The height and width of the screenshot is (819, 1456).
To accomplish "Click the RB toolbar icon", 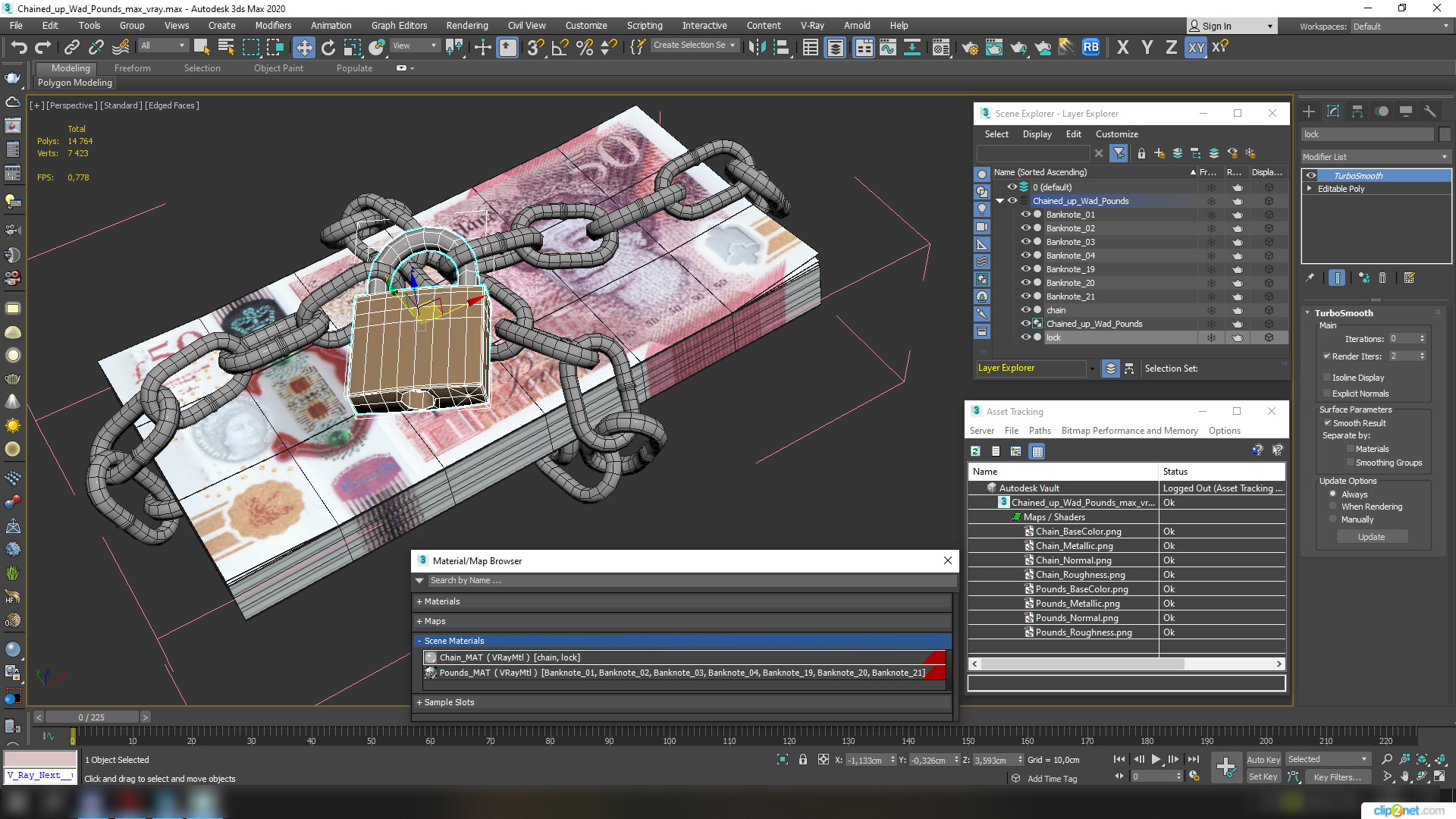I will pos(1090,47).
